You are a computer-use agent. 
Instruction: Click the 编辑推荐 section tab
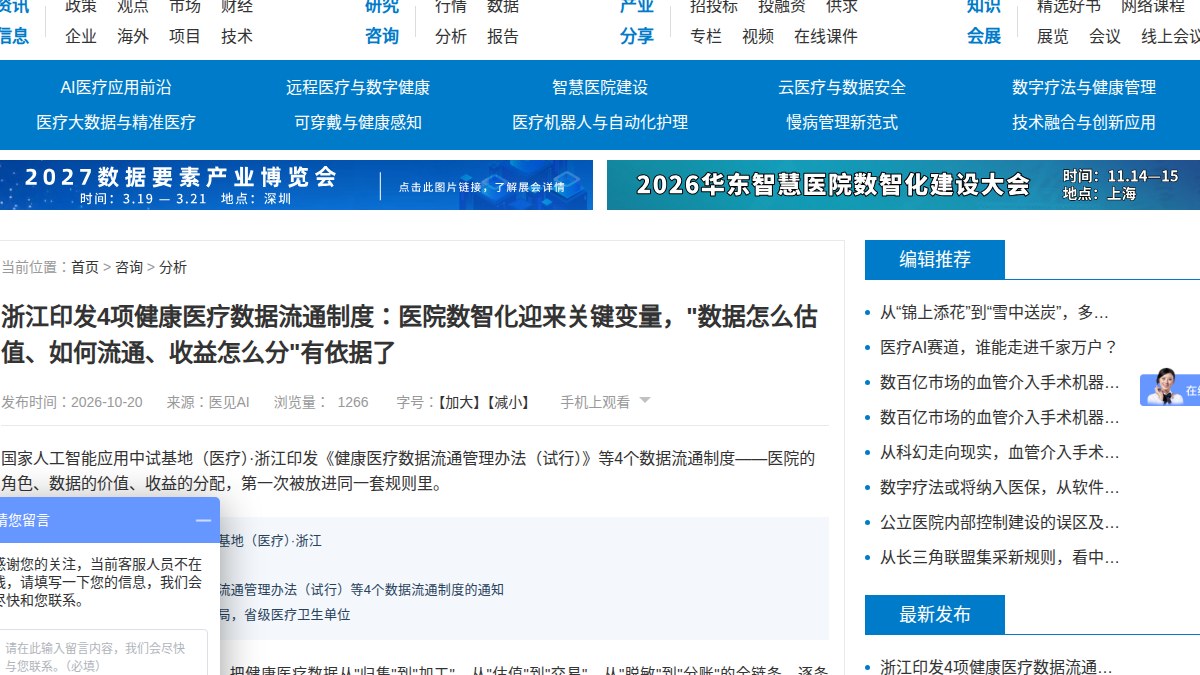click(935, 260)
